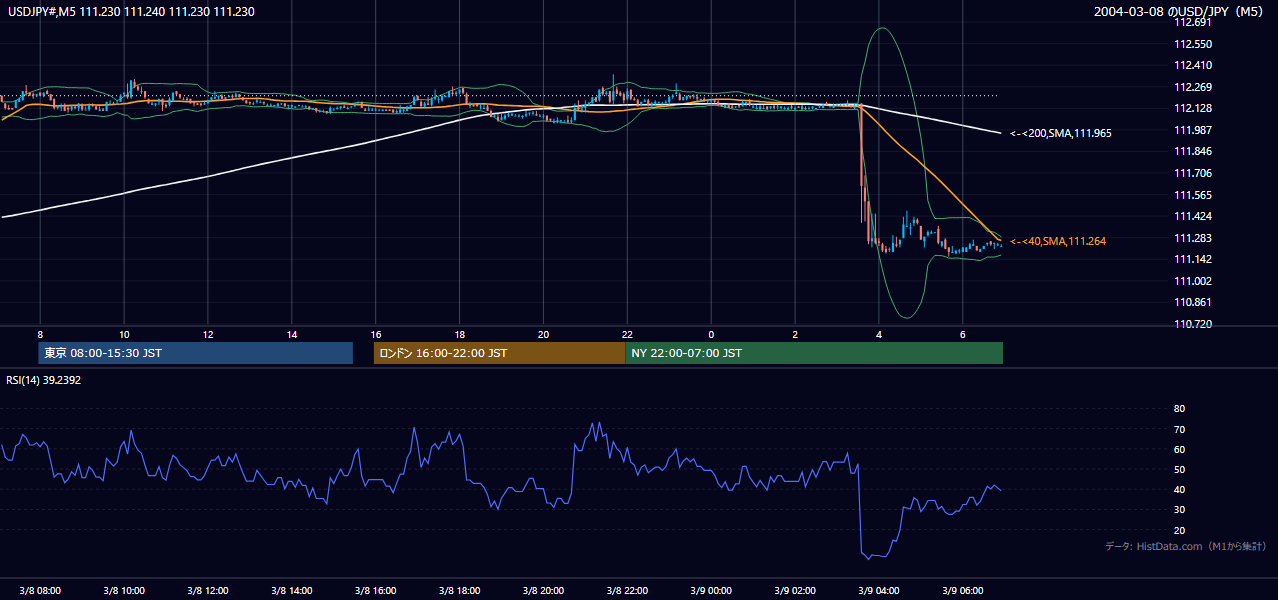1278x600 pixels.
Task: Click the HistData.com data source credit
Action: [1186, 546]
